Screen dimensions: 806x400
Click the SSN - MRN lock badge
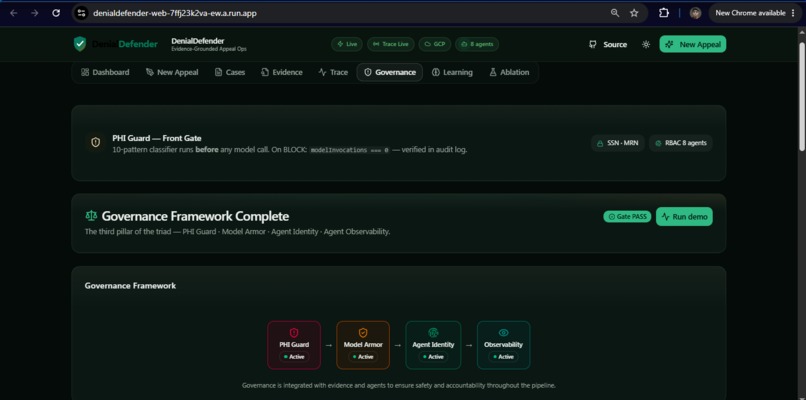(x=618, y=143)
